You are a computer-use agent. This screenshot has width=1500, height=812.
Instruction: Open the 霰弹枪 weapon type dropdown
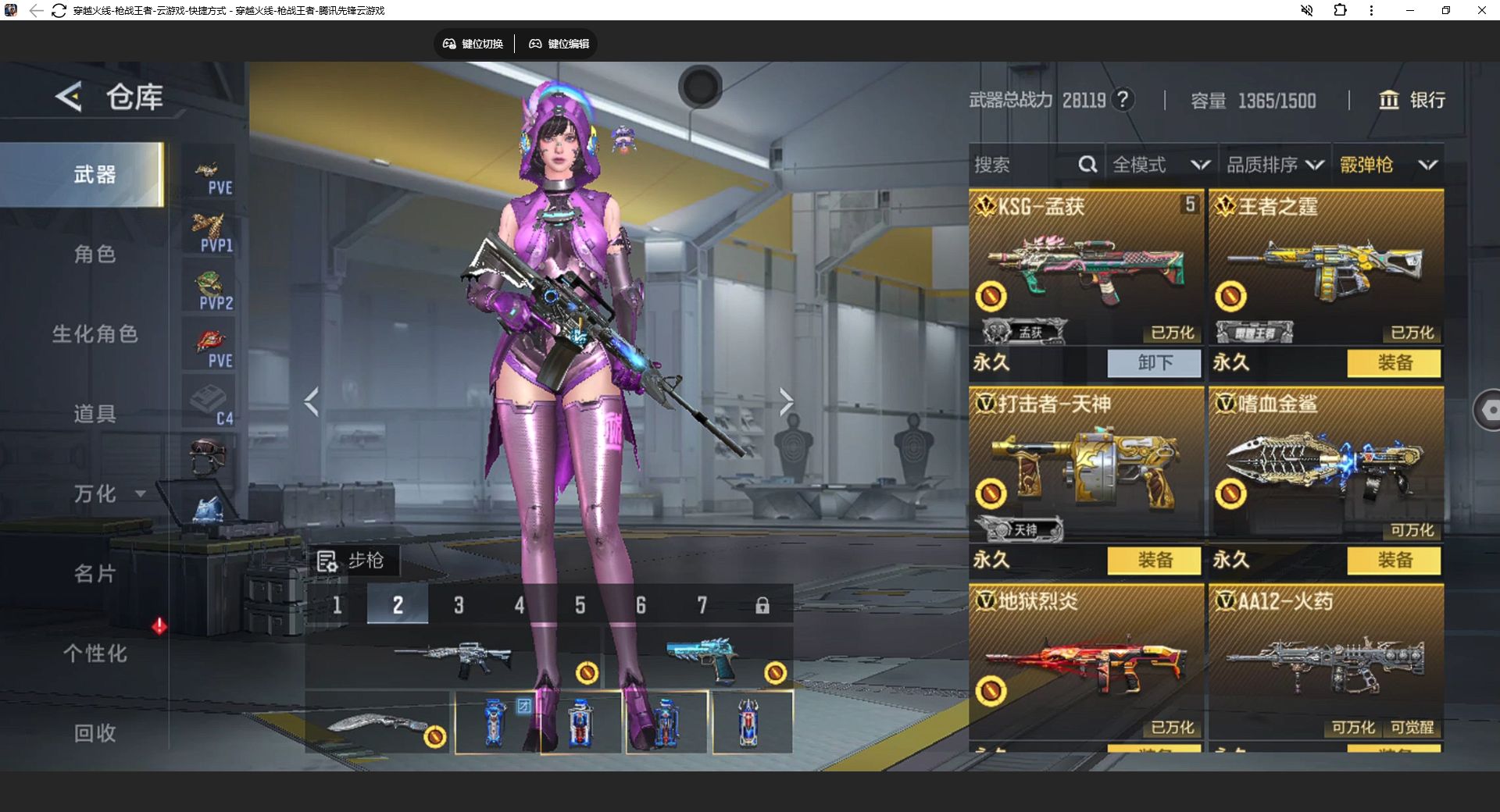point(1388,165)
